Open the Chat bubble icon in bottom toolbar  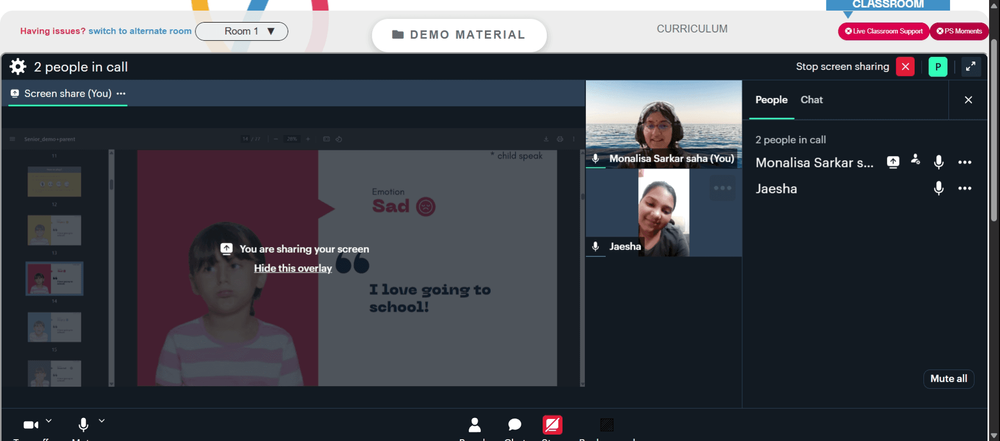pyautogui.click(x=515, y=425)
